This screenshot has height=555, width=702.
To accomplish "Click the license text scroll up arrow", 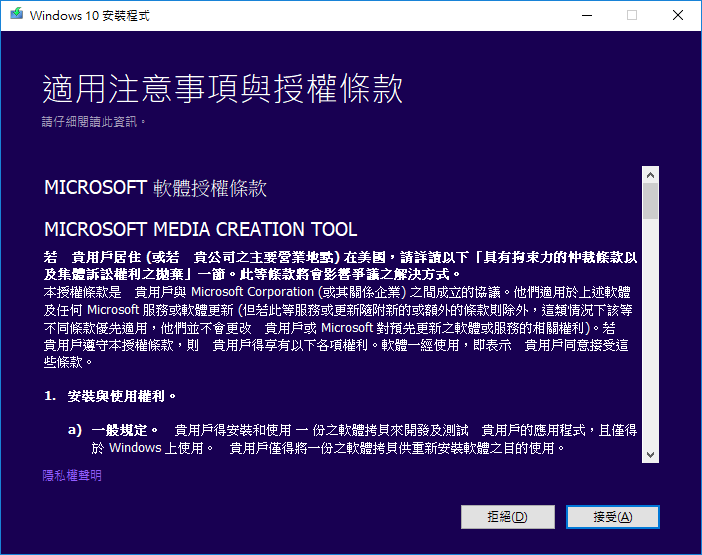I will (x=650, y=175).
